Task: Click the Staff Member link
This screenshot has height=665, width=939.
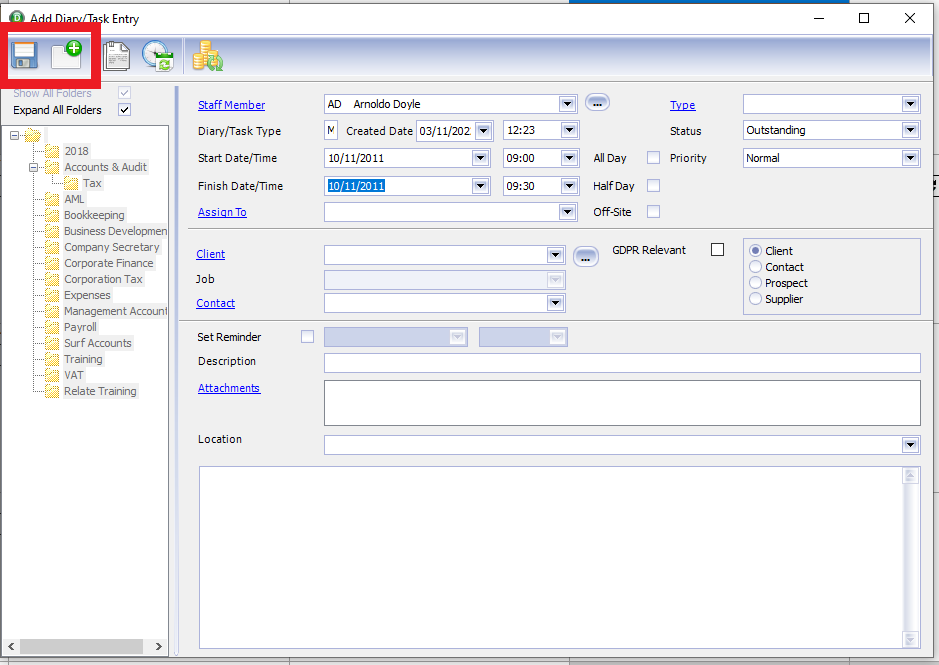Action: [231, 105]
